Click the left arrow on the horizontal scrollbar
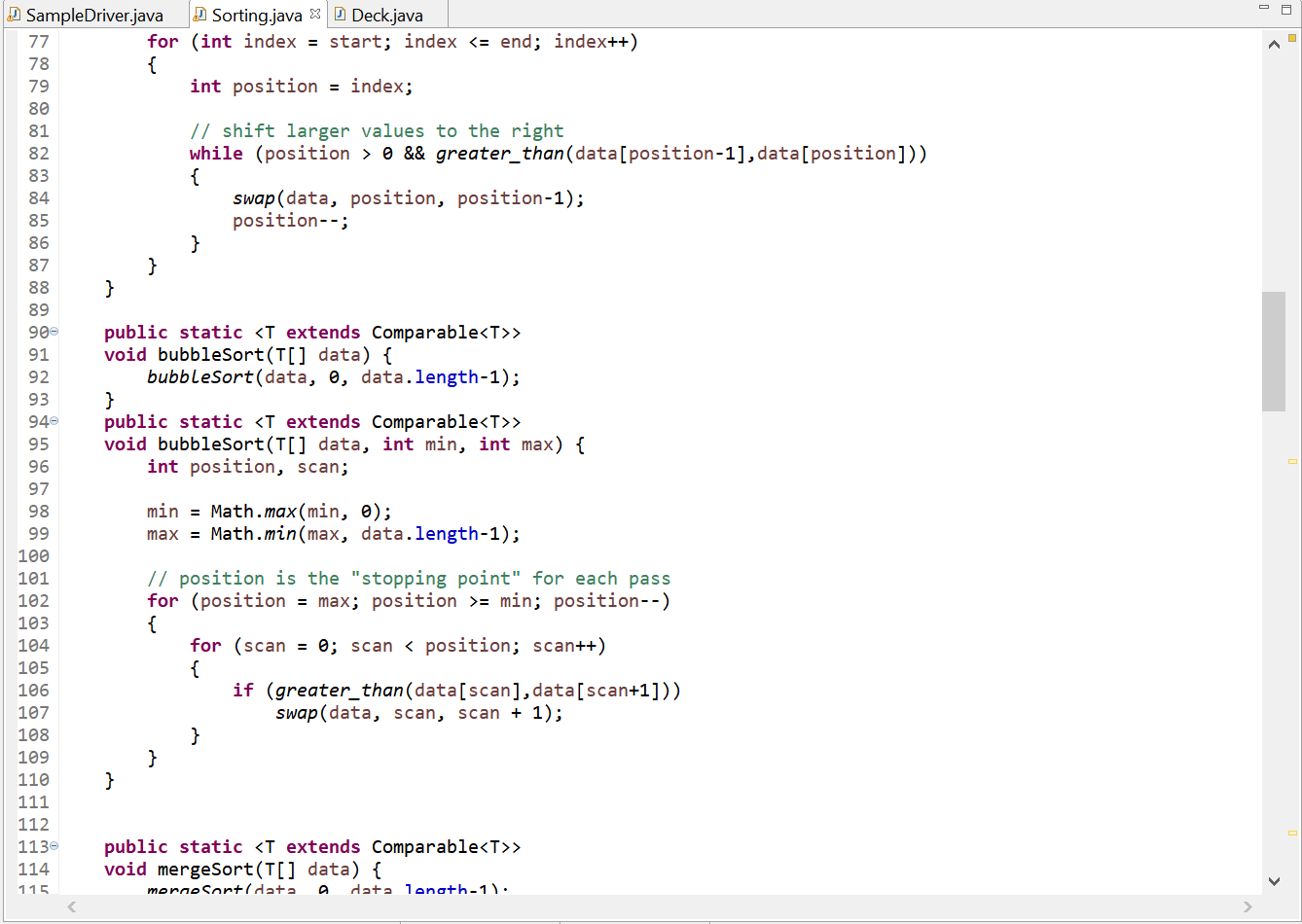Screen dimensions: 1302x924 (71, 906)
